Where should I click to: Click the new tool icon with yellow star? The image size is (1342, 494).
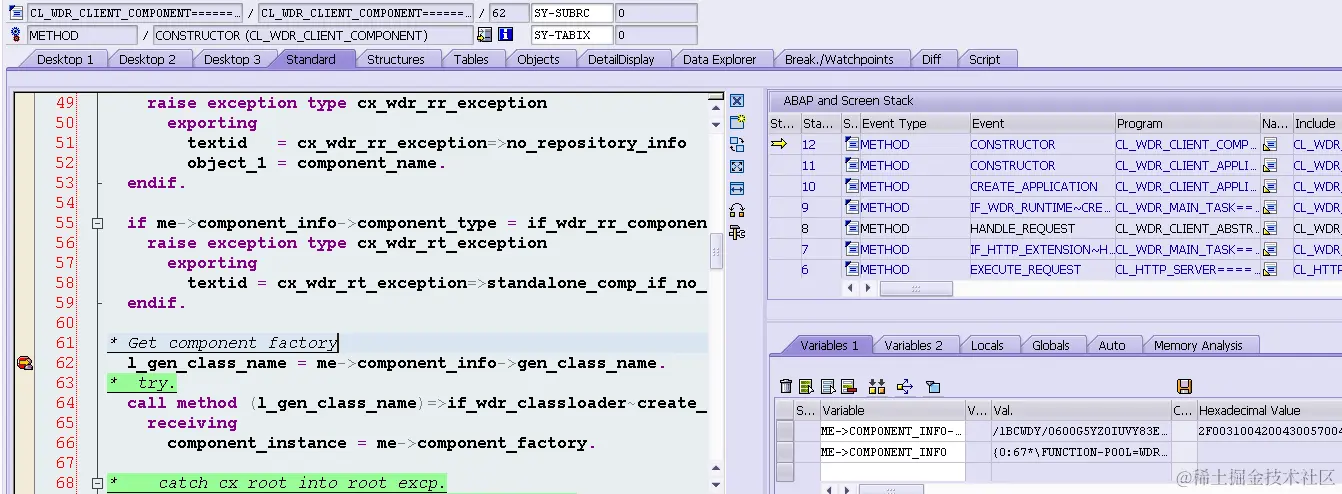pyautogui.click(x=737, y=122)
